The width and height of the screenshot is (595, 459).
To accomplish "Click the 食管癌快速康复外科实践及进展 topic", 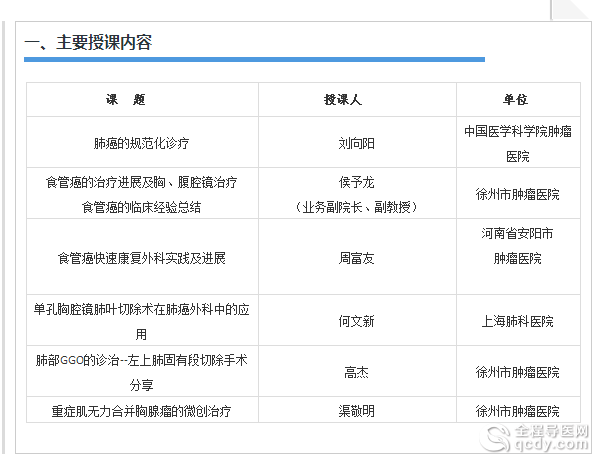I will coord(141,258).
